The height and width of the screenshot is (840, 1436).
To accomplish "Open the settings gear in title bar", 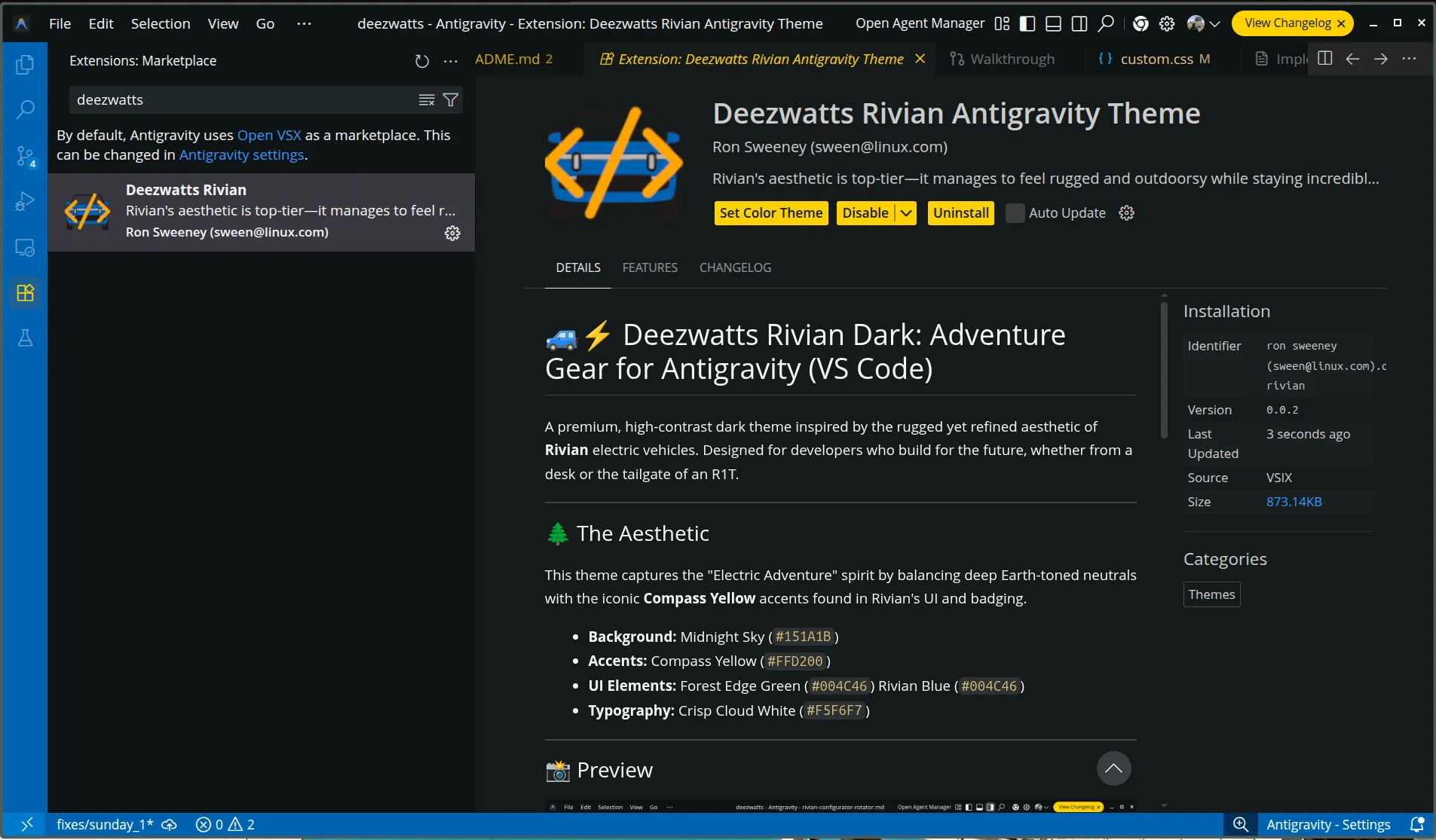I will (1167, 23).
